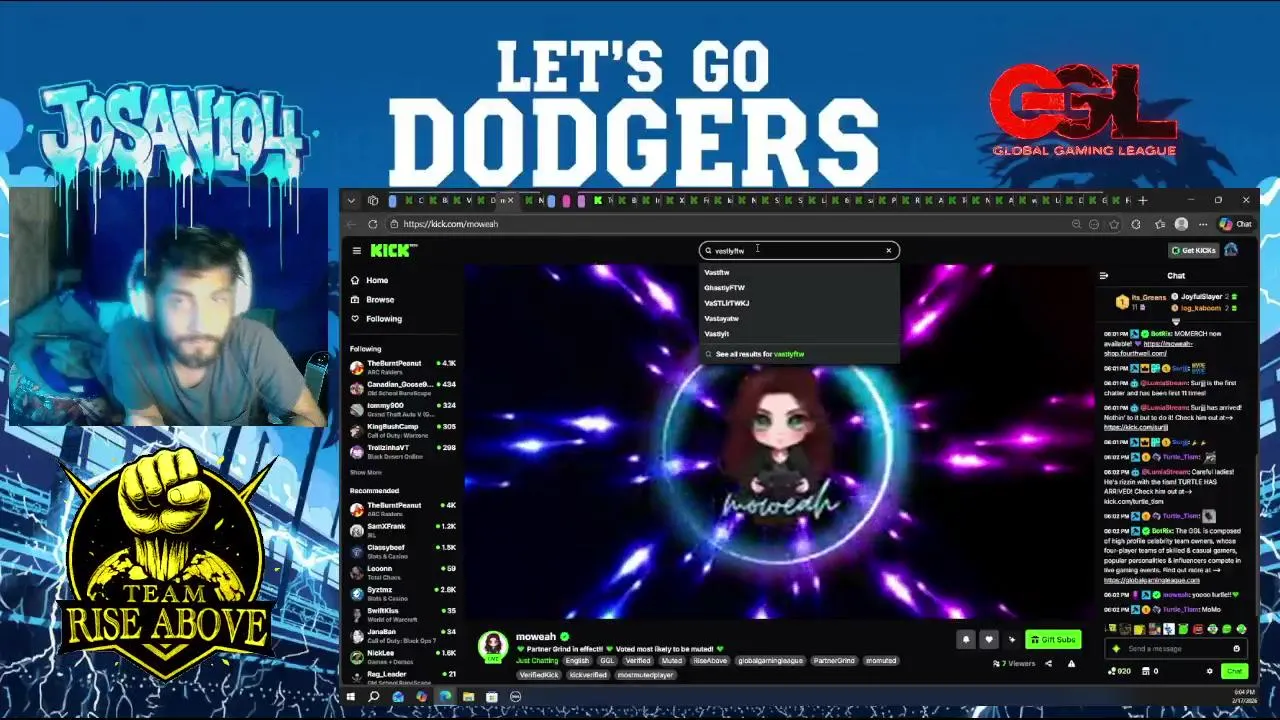1280x720 pixels.
Task: Toggle notification bell for moweah
Action: point(966,640)
